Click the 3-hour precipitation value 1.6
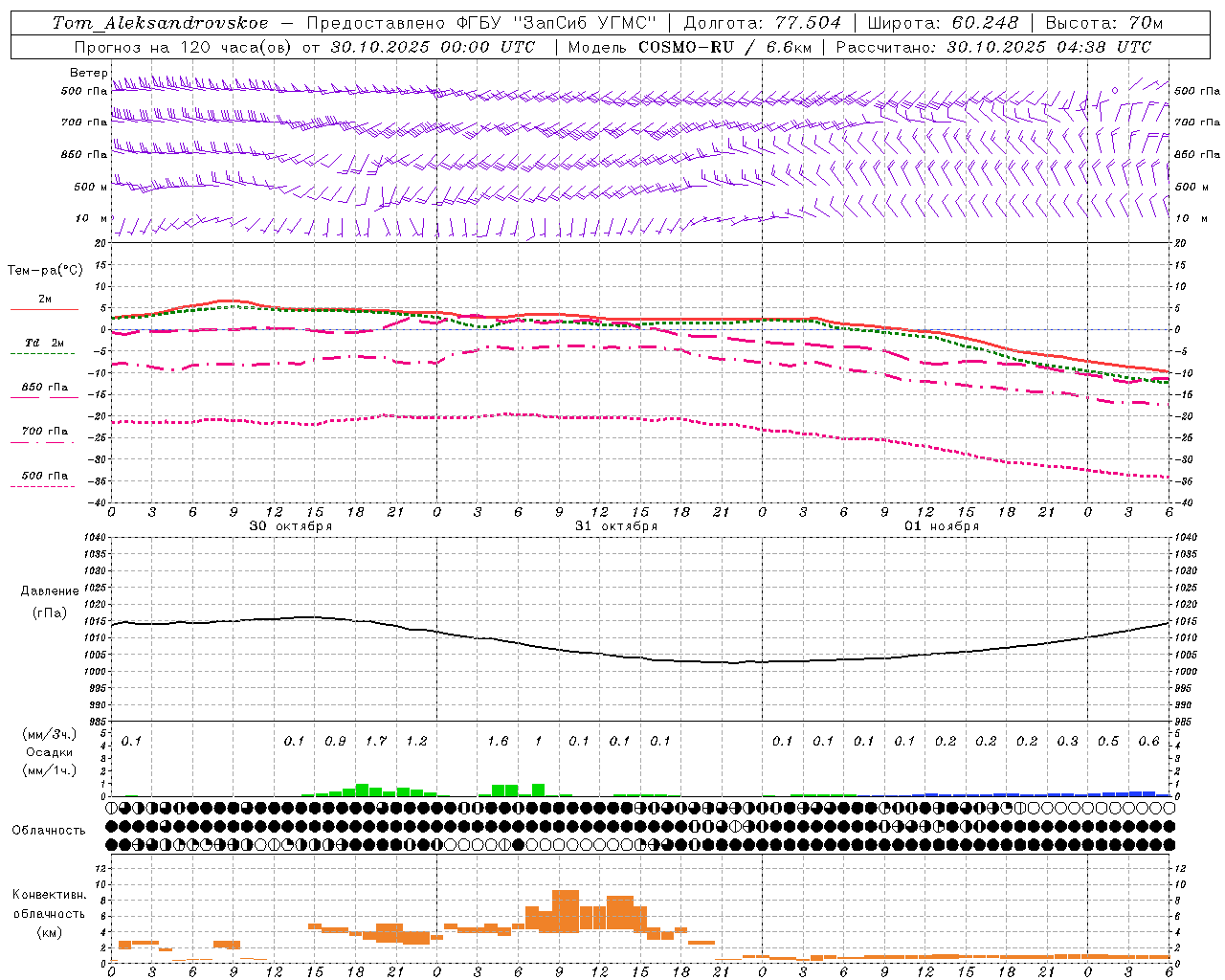 [x=498, y=742]
